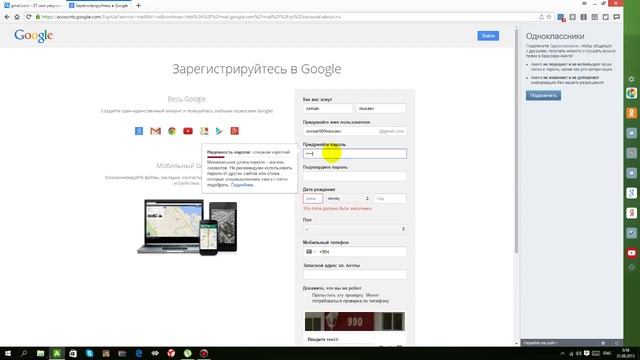Click the YouTube icon in services row
The height and width of the screenshot is (360, 640).
[188, 131]
